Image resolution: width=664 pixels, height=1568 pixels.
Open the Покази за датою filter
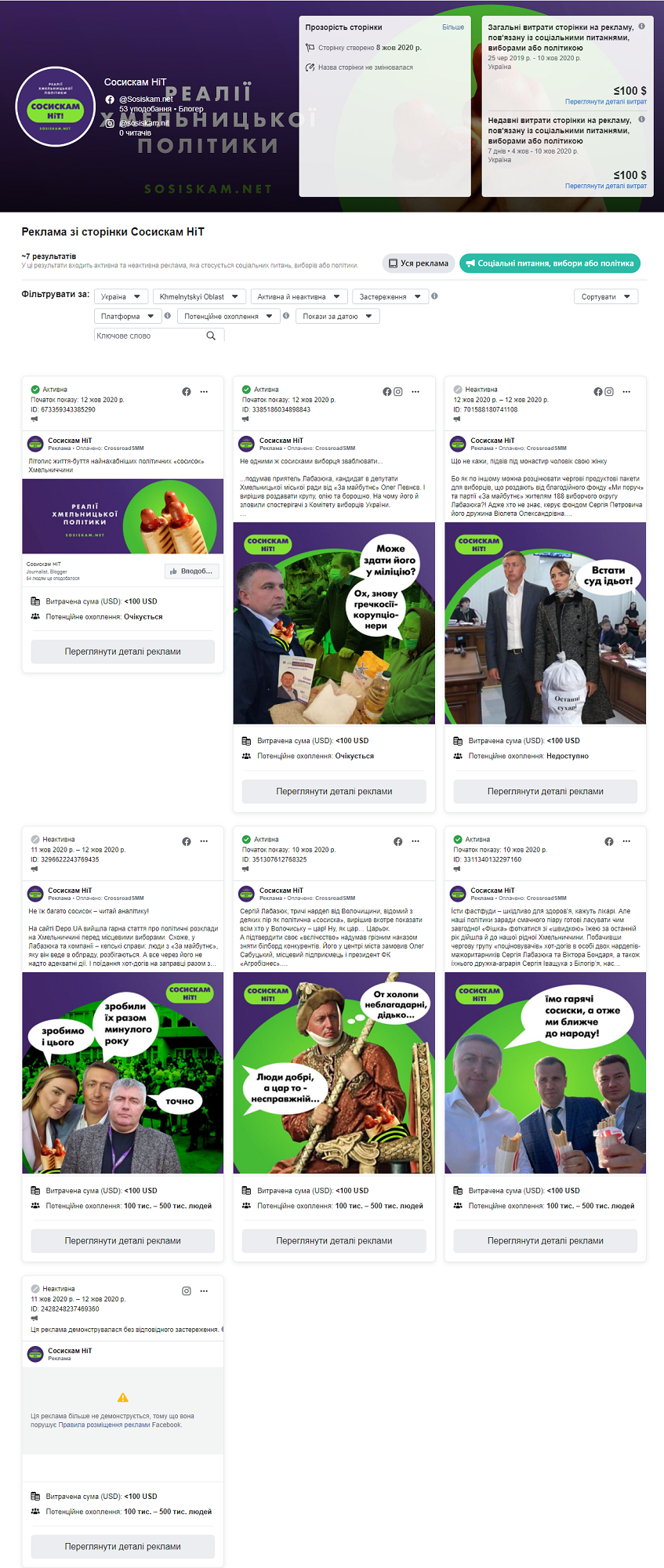point(338,316)
